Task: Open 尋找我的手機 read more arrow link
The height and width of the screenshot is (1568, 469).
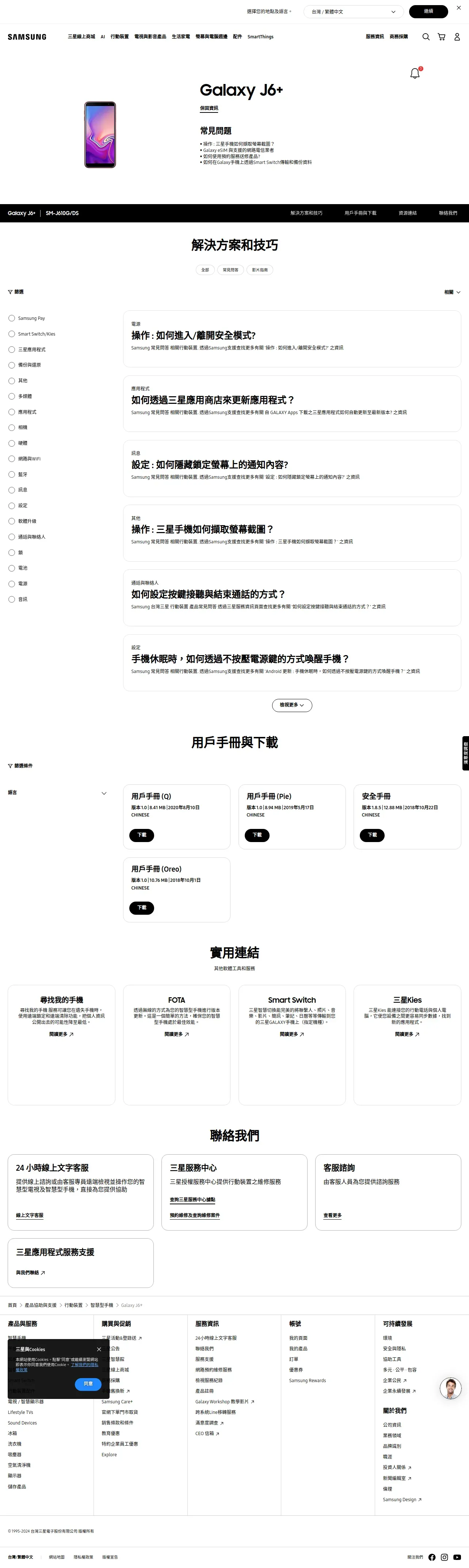Action: 61,1034
